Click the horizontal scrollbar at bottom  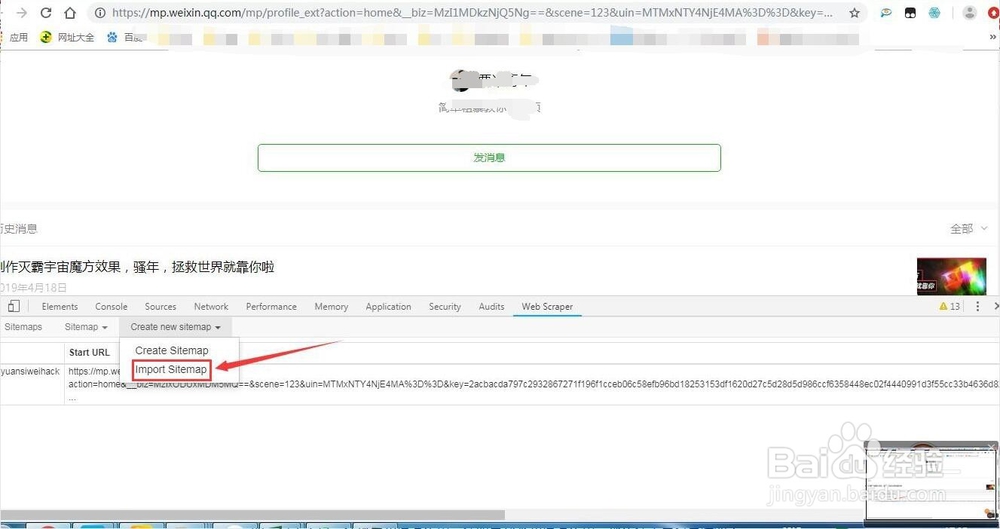[x=253, y=514]
